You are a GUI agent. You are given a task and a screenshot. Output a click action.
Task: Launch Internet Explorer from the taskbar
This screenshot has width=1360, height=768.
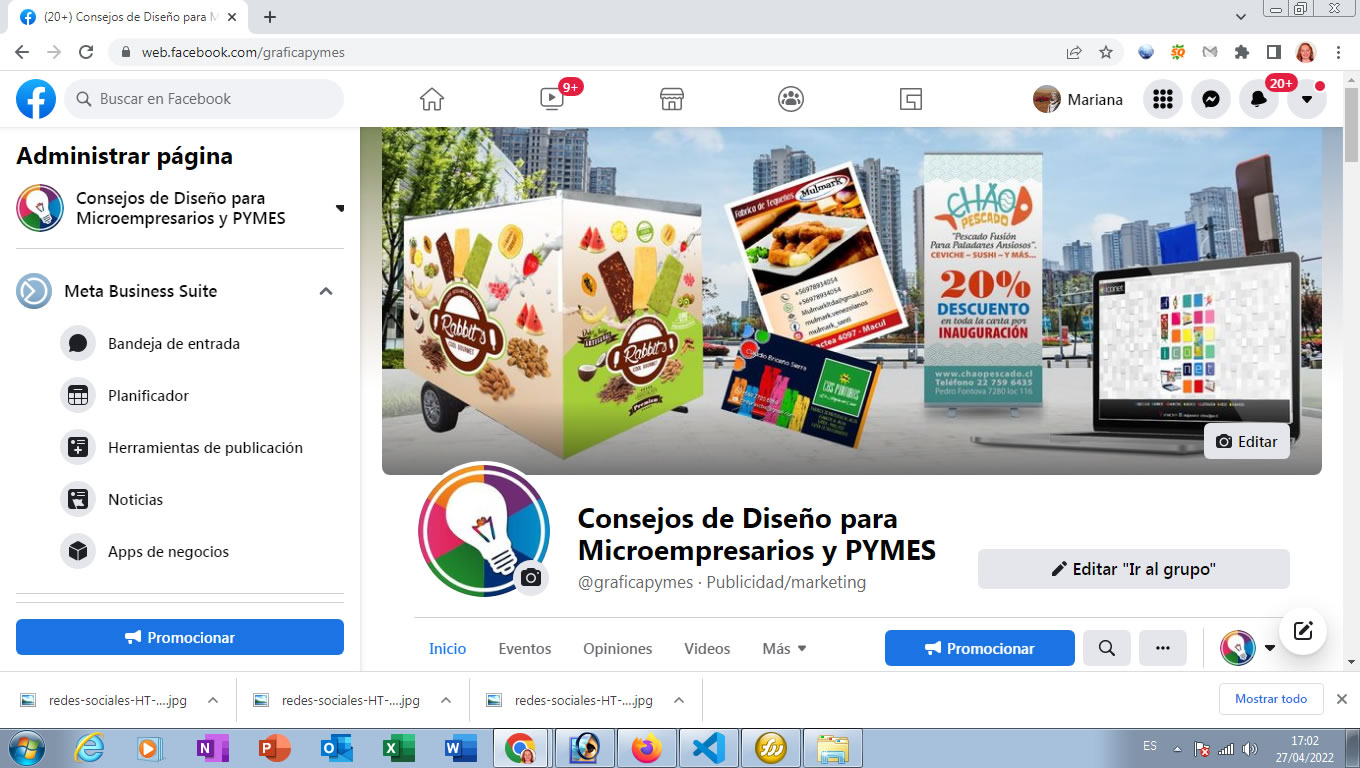[x=89, y=748]
